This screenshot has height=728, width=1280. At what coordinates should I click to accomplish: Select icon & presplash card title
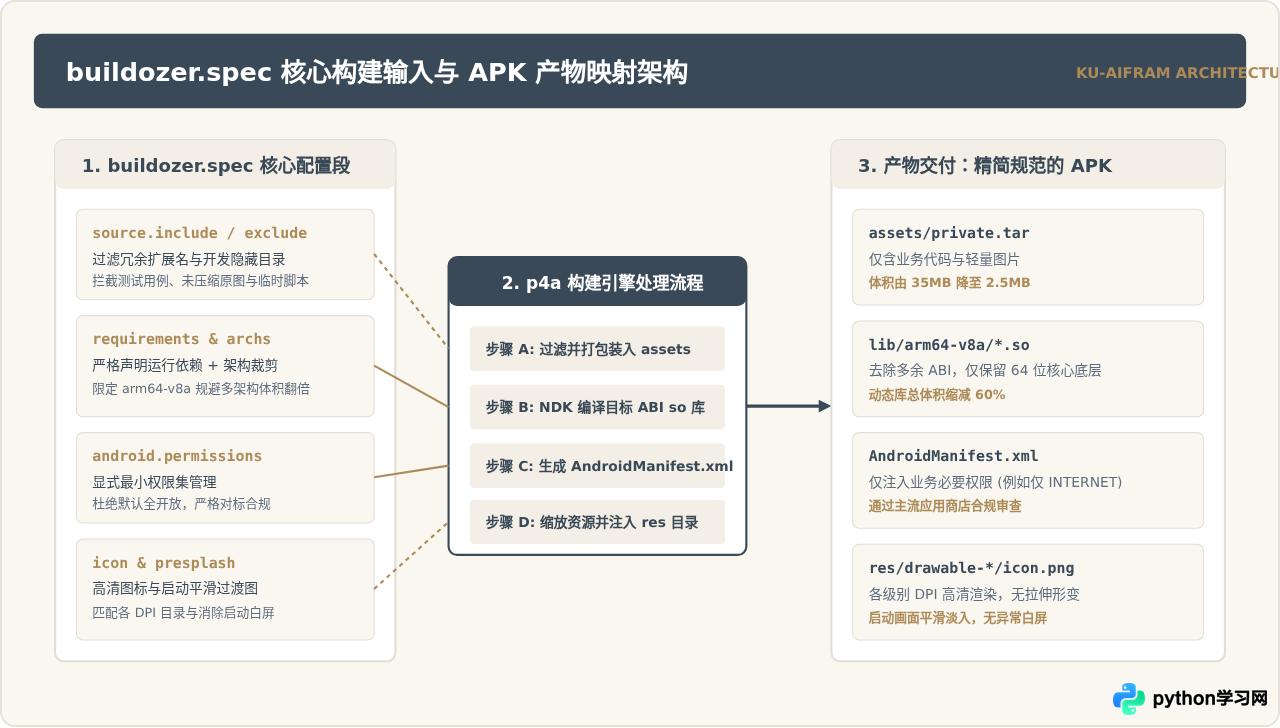[x=164, y=563]
